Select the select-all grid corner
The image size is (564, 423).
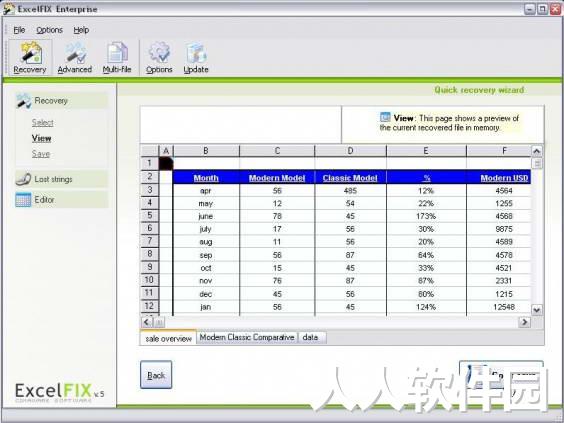click(149, 151)
